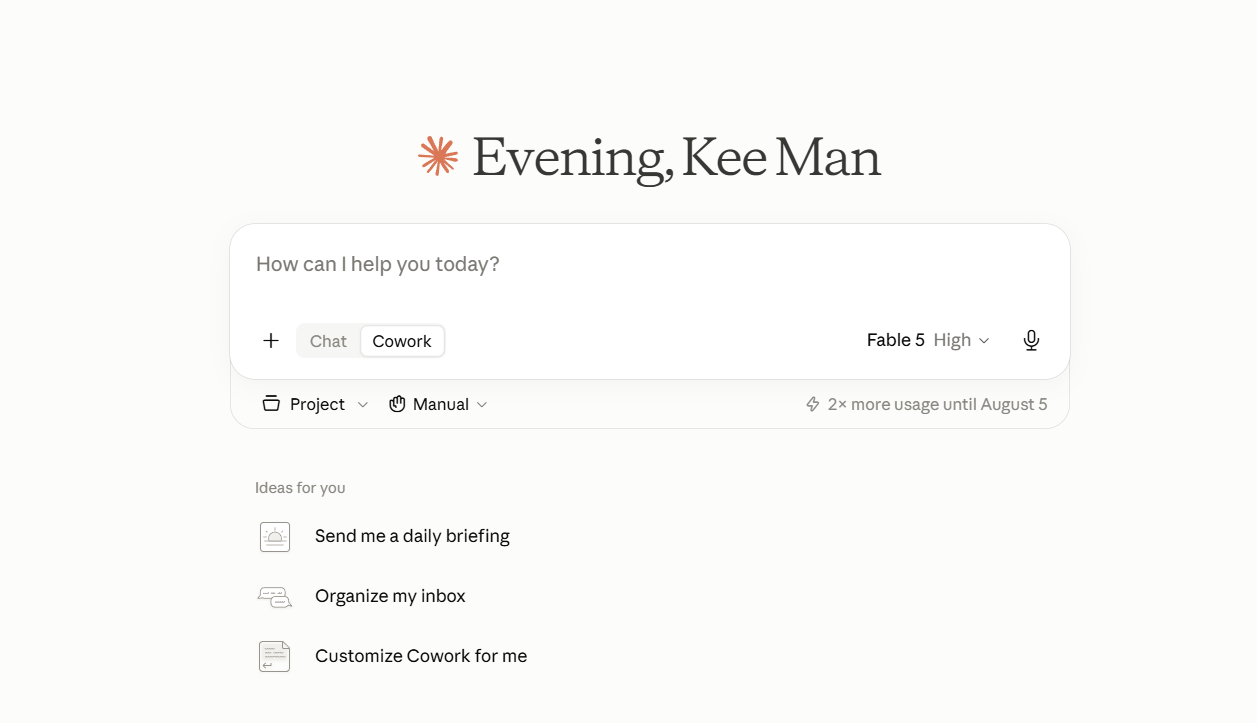This screenshot has width=1257, height=723.
Task: Click the daily briefing sunrise icon
Action: click(275, 537)
